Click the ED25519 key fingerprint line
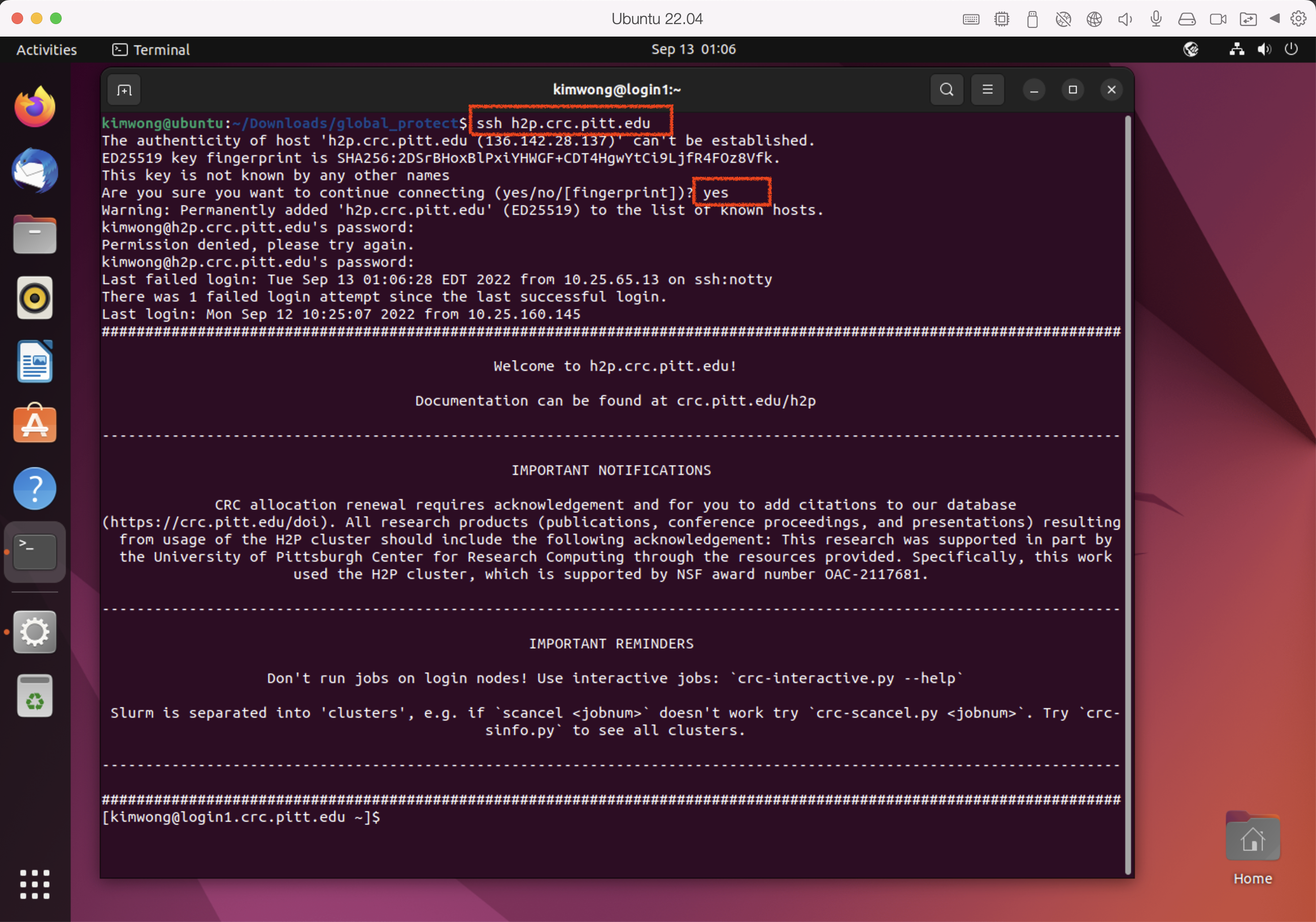The image size is (1316, 922). click(441, 158)
